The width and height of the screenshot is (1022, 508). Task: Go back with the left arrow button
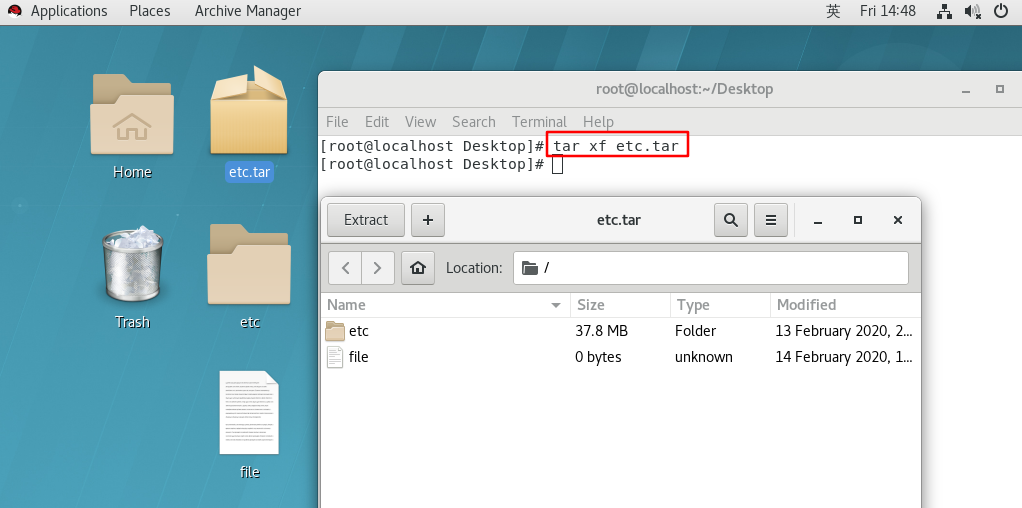click(345, 268)
